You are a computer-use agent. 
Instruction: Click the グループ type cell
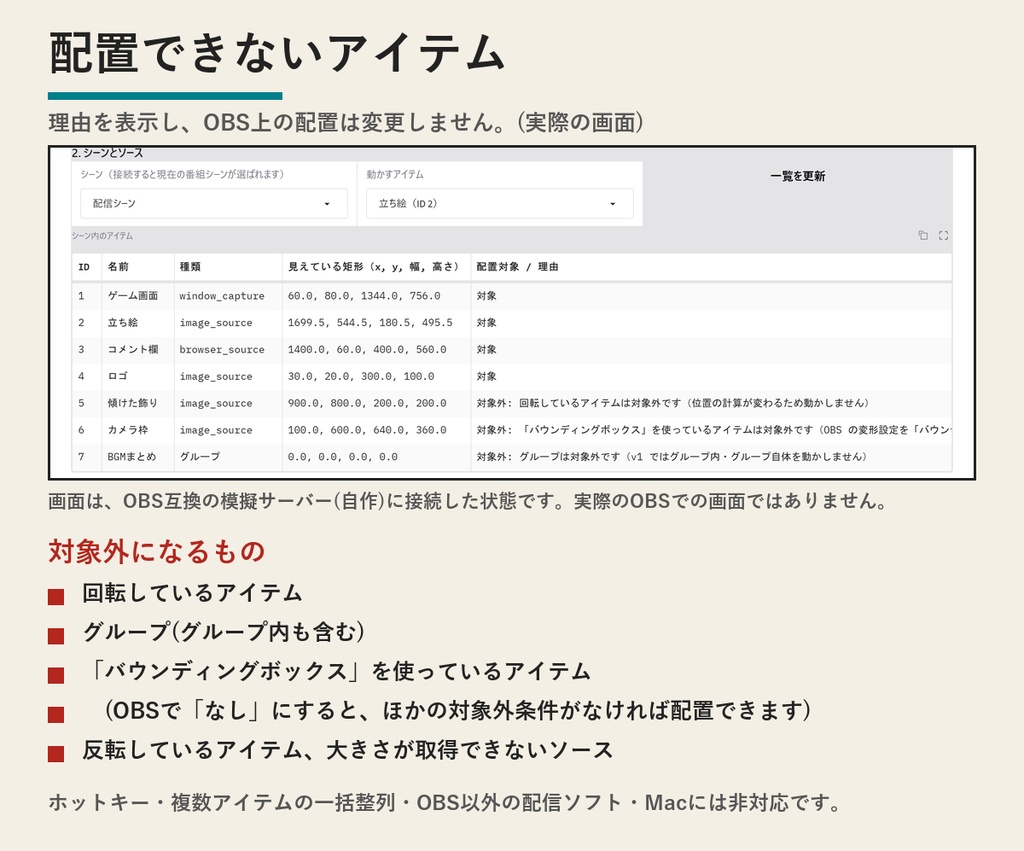228,457
